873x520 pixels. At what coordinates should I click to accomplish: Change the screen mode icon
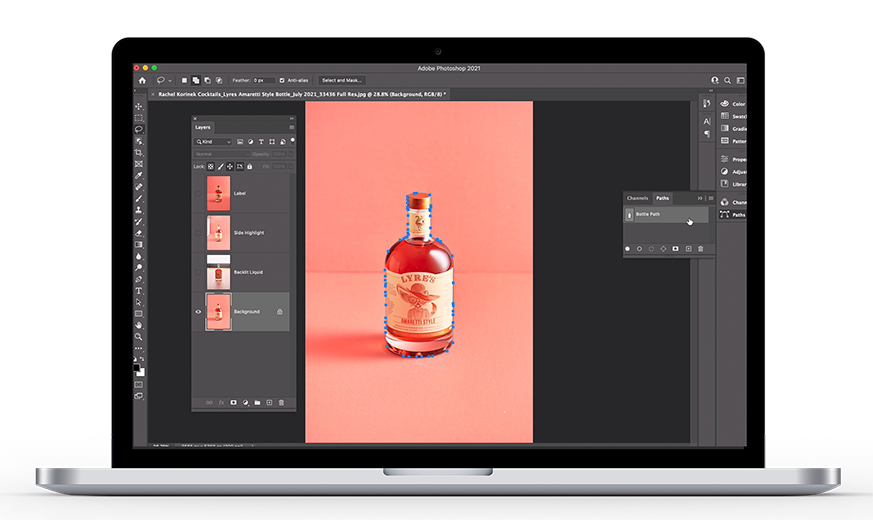point(139,396)
